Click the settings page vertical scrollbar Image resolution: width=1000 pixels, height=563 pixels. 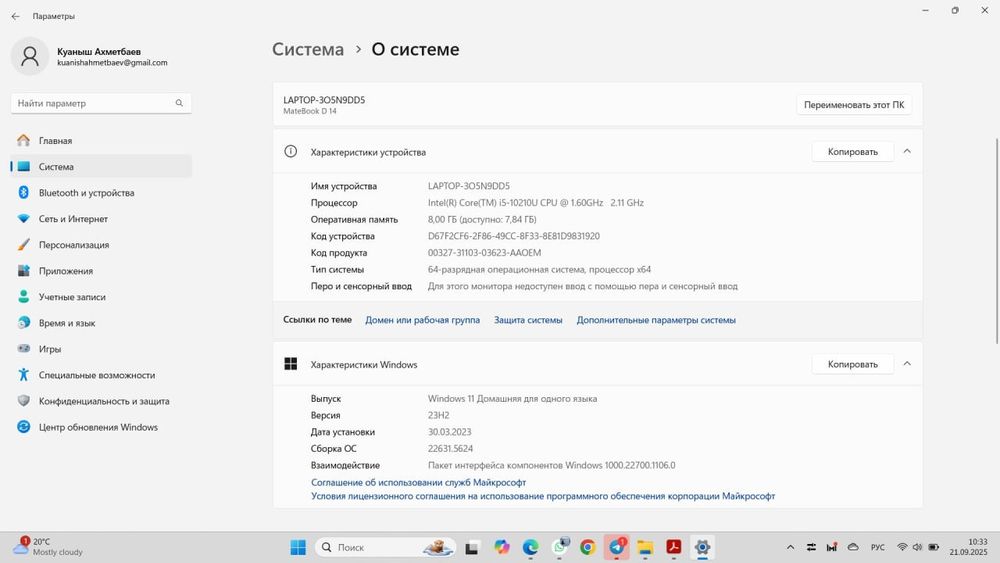pos(996,241)
